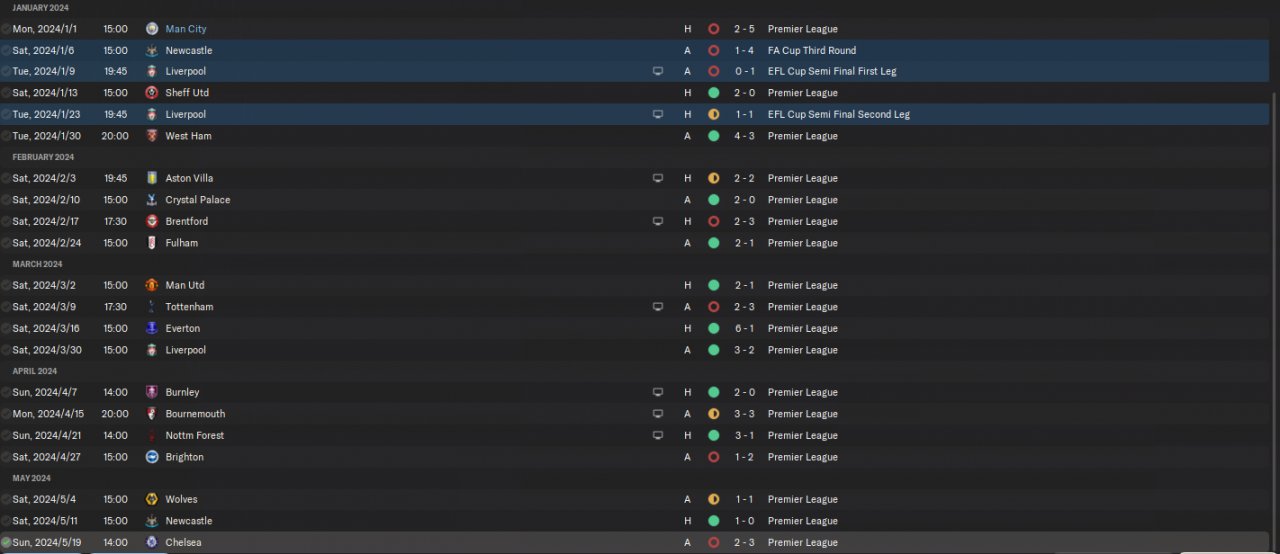The image size is (1280, 554).
Task: Click TV broadcast icon on Tottenham row
Action: 657,307
